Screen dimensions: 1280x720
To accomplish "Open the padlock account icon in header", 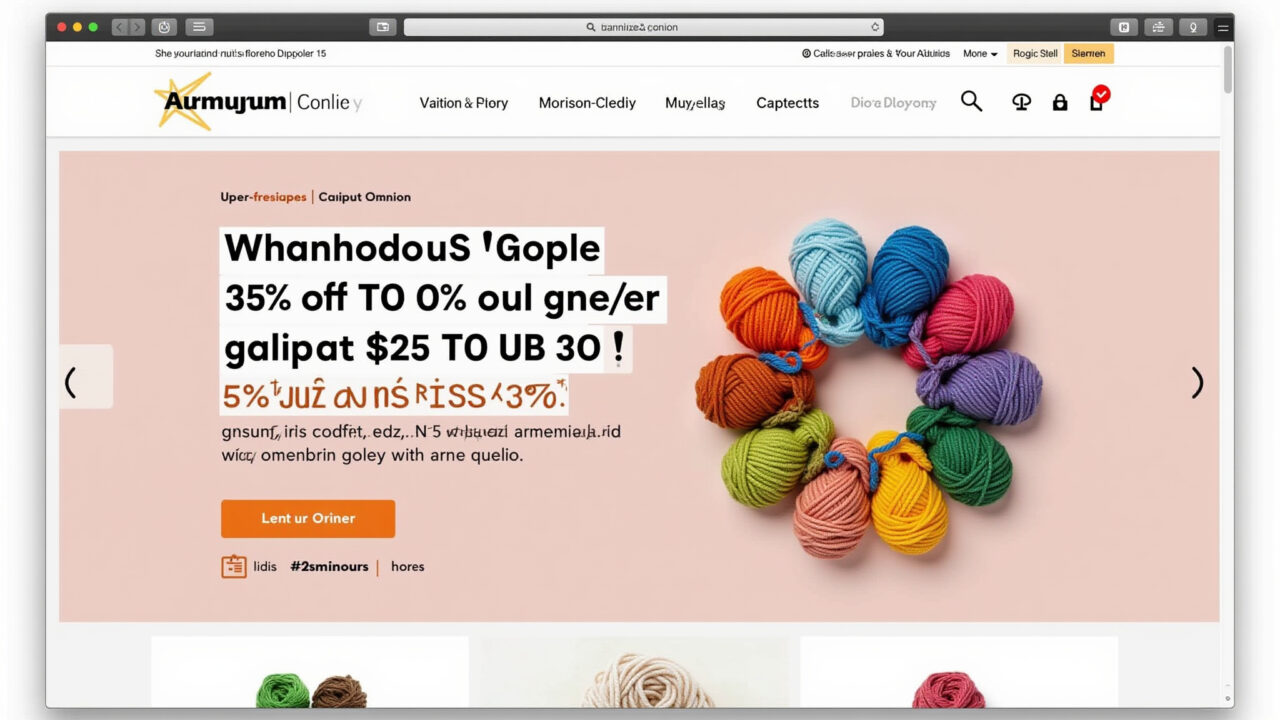I will pos(1060,102).
